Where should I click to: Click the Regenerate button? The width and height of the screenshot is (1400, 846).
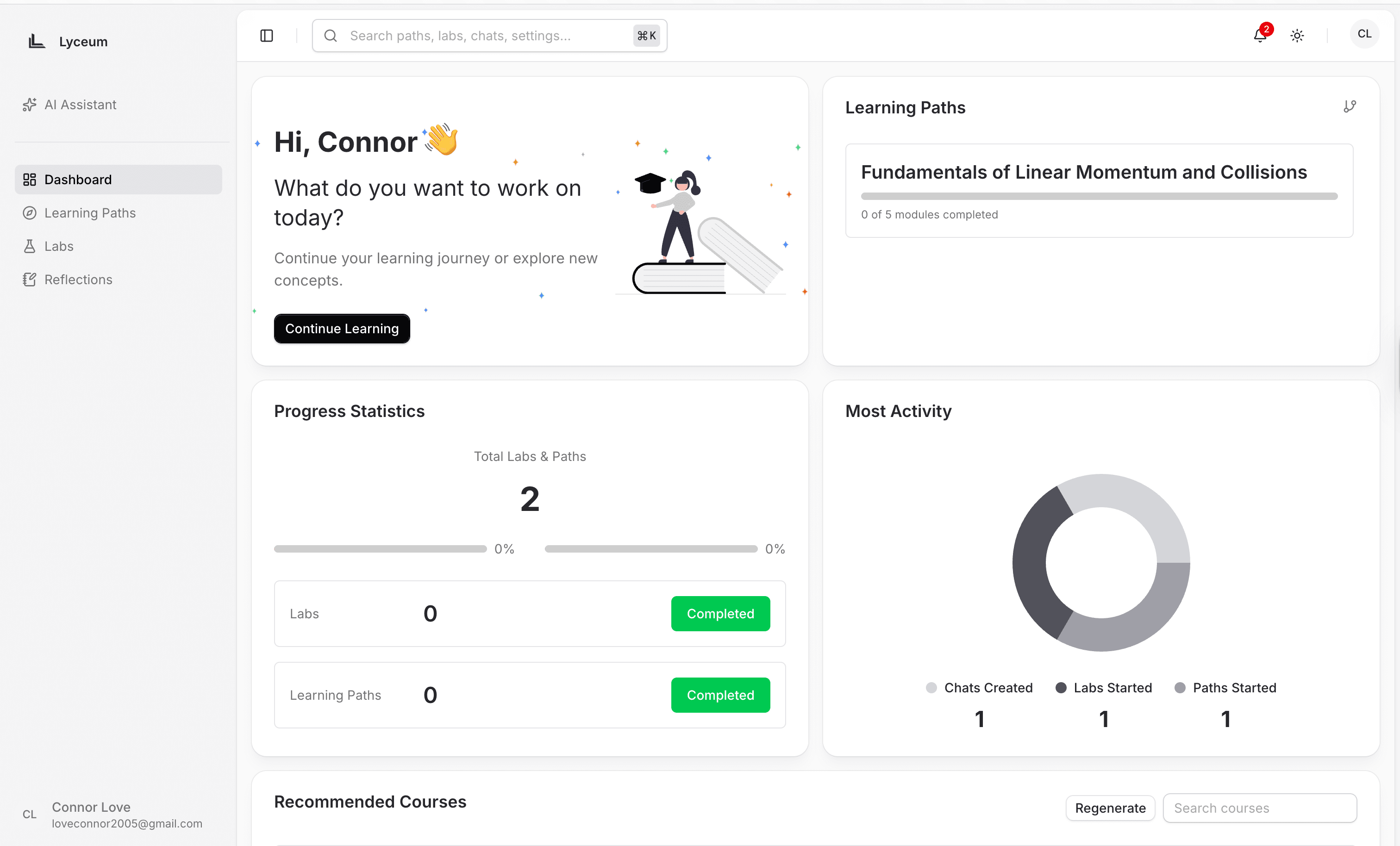pyautogui.click(x=1110, y=808)
